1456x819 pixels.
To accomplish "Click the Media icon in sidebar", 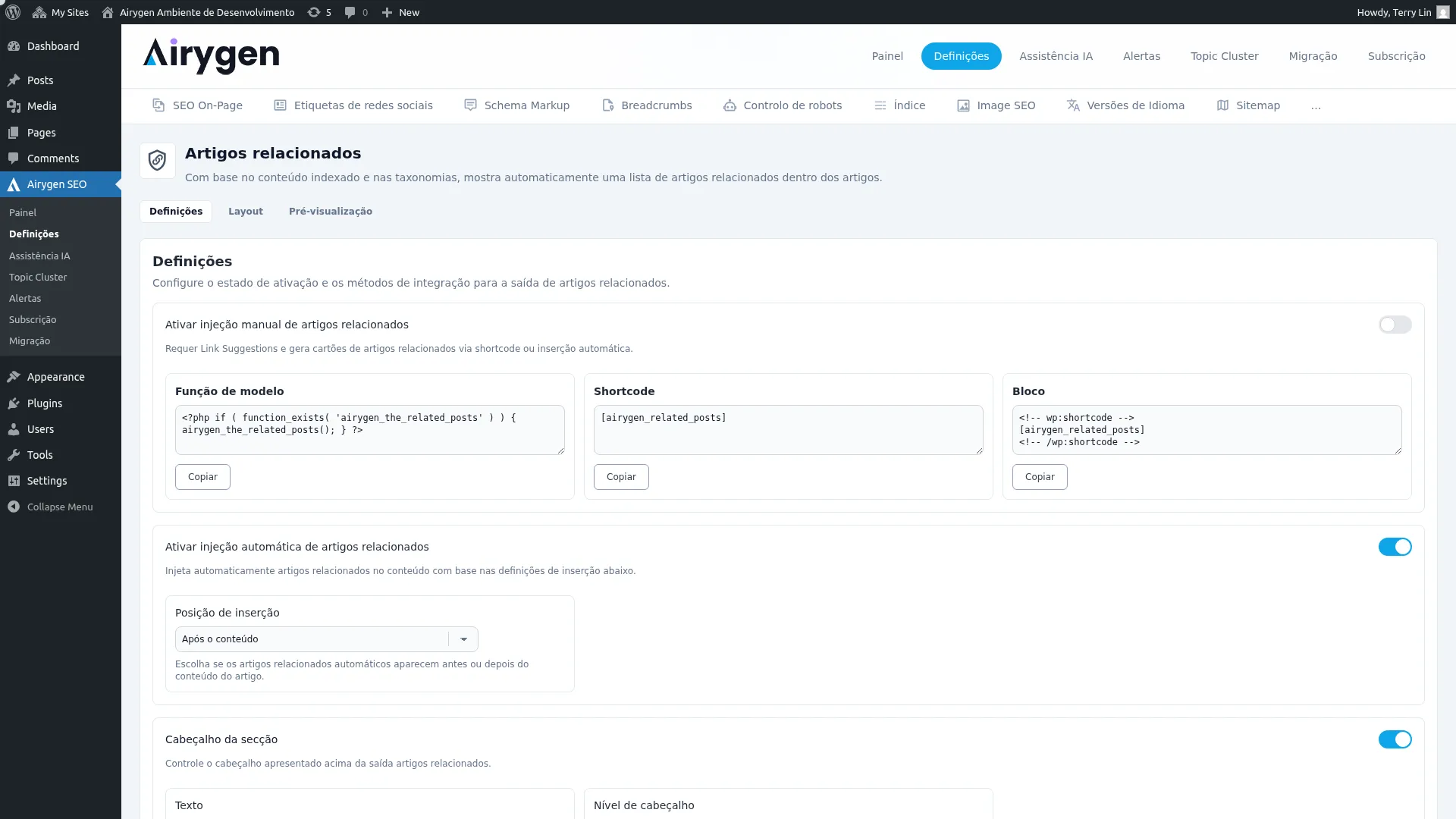I will [x=14, y=106].
